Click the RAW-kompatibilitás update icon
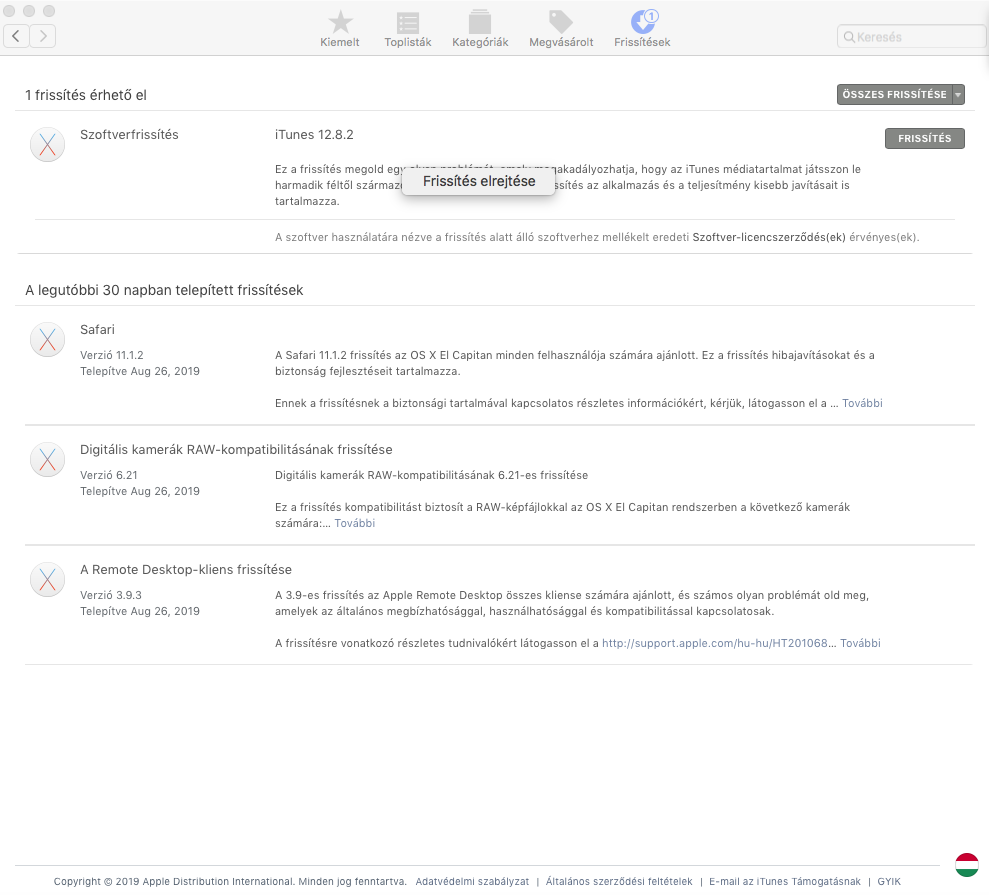Screen dimensions: 989x895 click(47, 460)
